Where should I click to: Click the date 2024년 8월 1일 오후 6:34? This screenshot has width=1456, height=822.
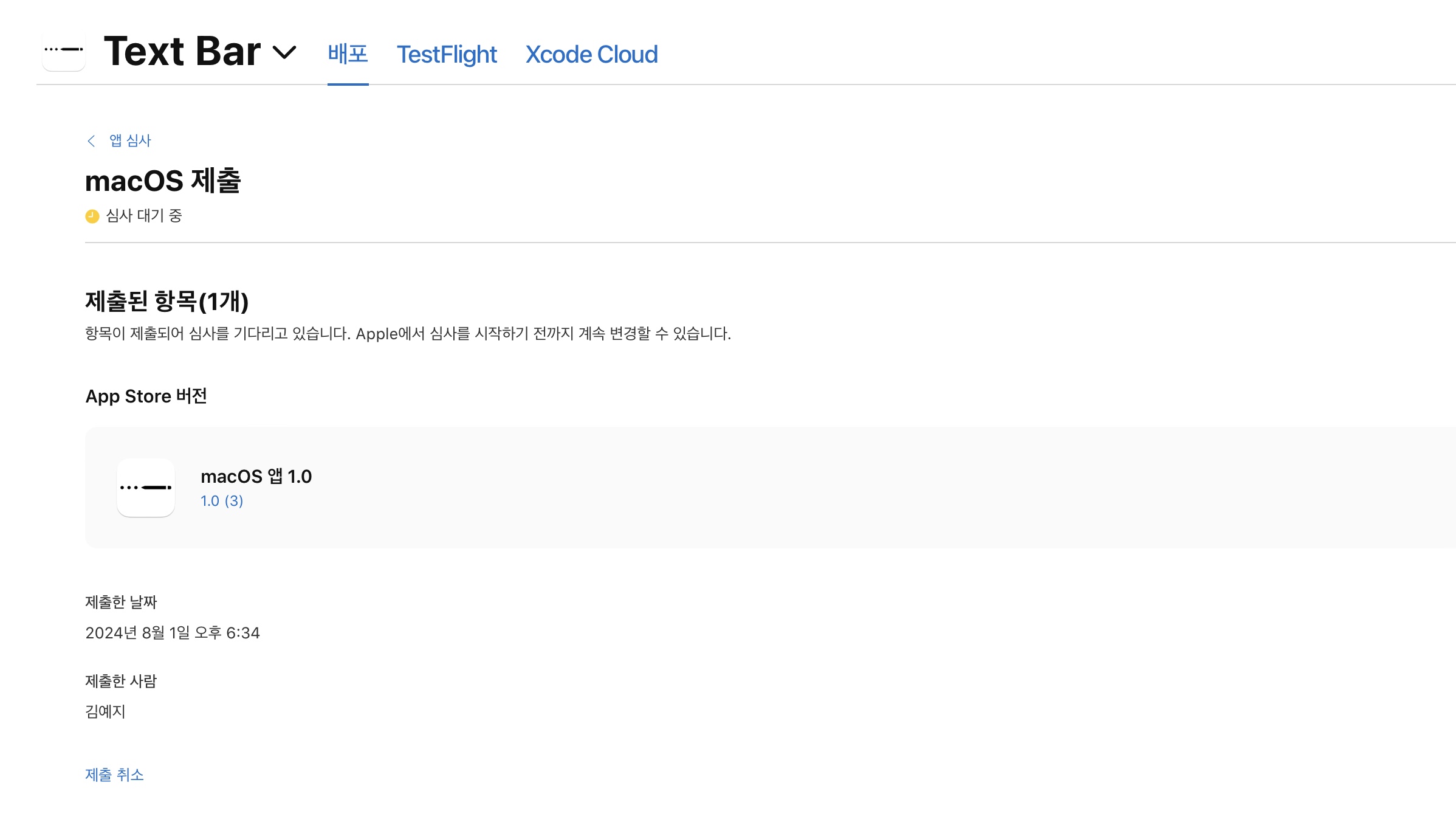[173, 633]
